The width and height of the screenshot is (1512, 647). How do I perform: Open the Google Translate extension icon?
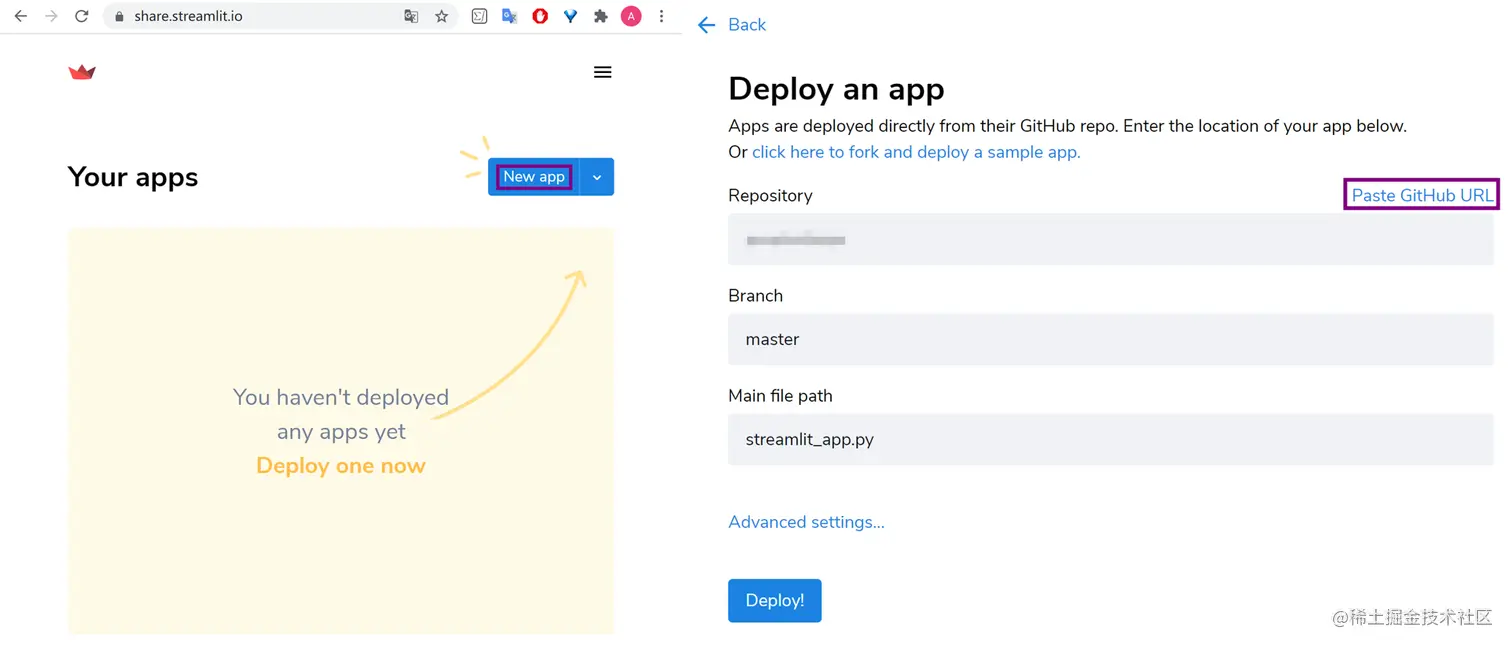pyautogui.click(x=510, y=16)
